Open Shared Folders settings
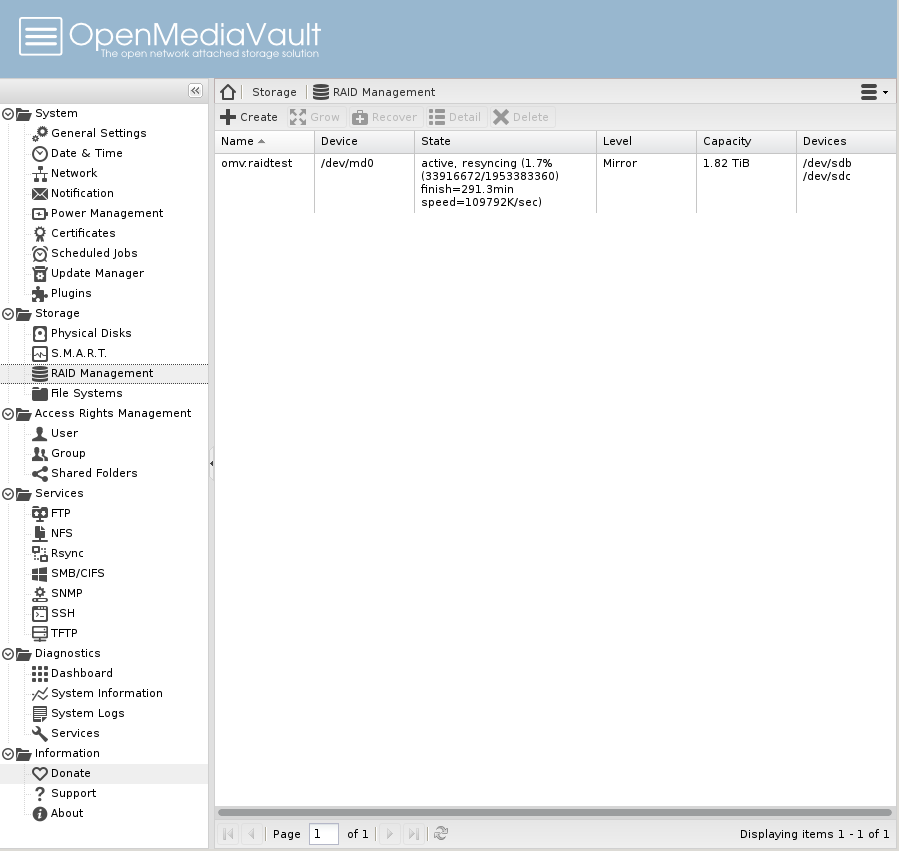Viewport: 899px width, 851px height. 94,473
